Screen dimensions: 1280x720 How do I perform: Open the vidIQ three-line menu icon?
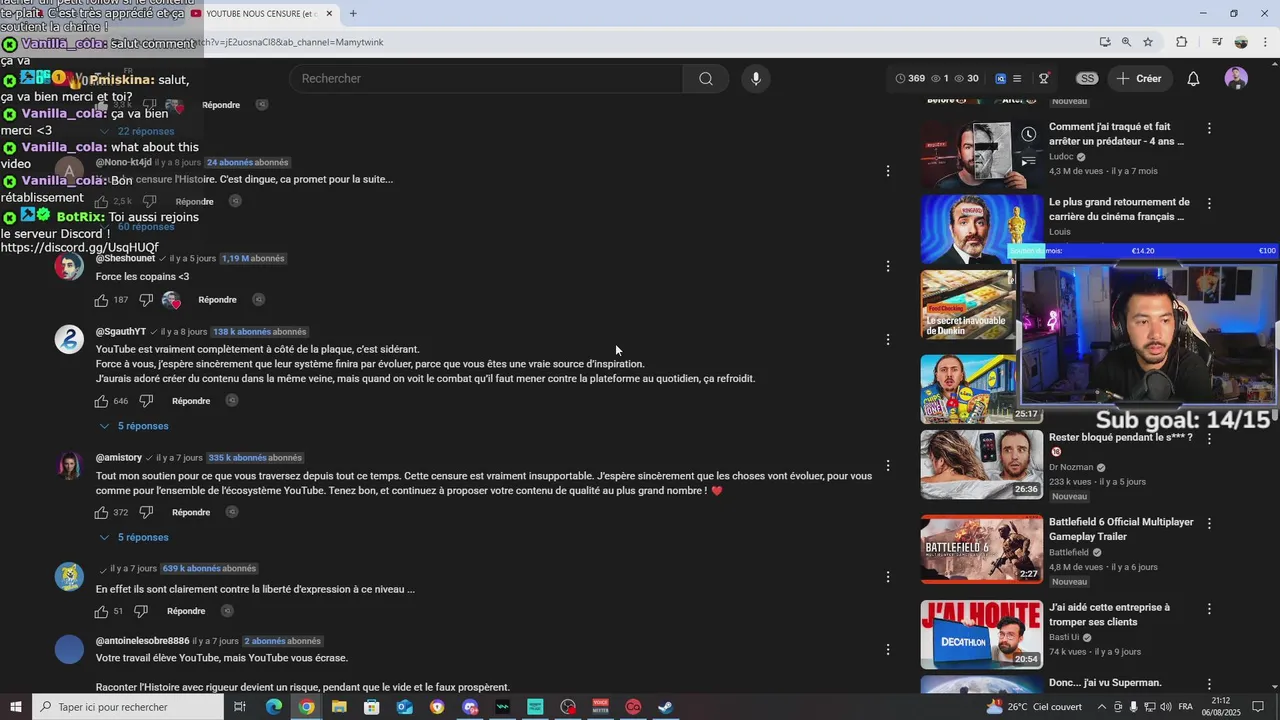[1017, 79]
